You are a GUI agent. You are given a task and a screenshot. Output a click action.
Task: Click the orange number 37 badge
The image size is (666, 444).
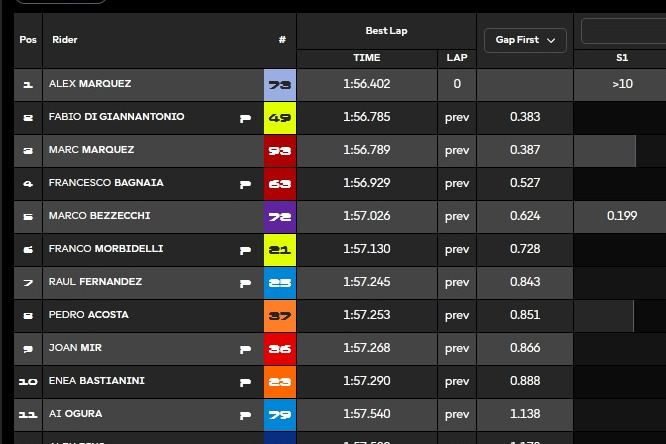[280, 316]
